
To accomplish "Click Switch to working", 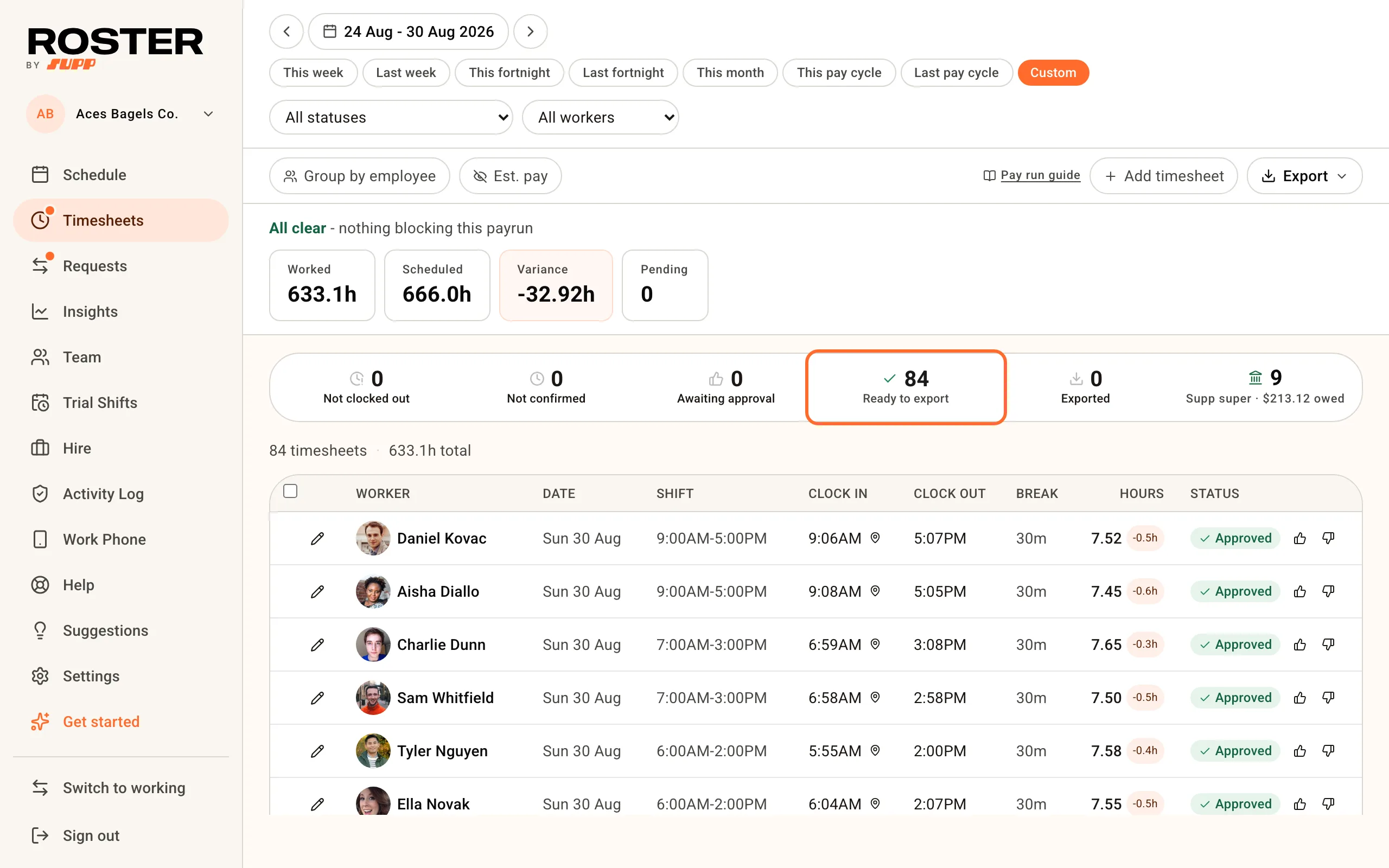I will coord(121,788).
